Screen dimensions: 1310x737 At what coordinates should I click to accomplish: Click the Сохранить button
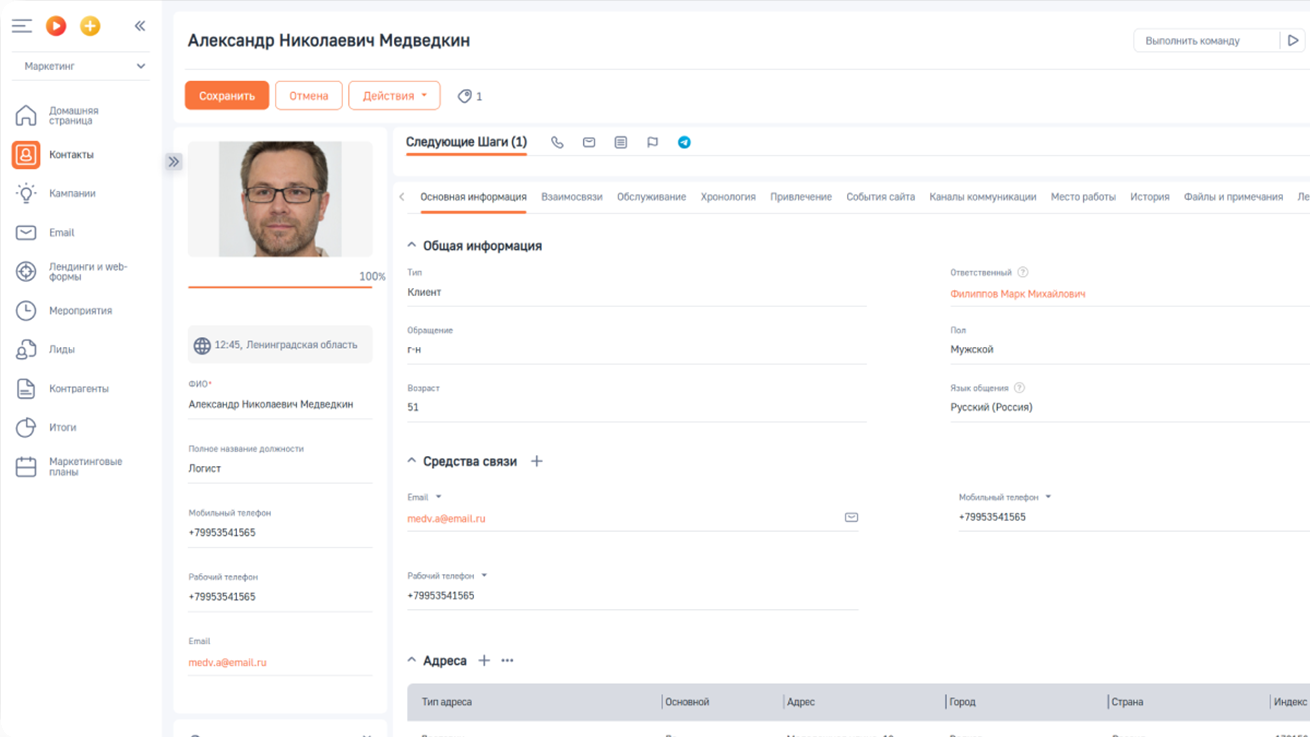226,95
